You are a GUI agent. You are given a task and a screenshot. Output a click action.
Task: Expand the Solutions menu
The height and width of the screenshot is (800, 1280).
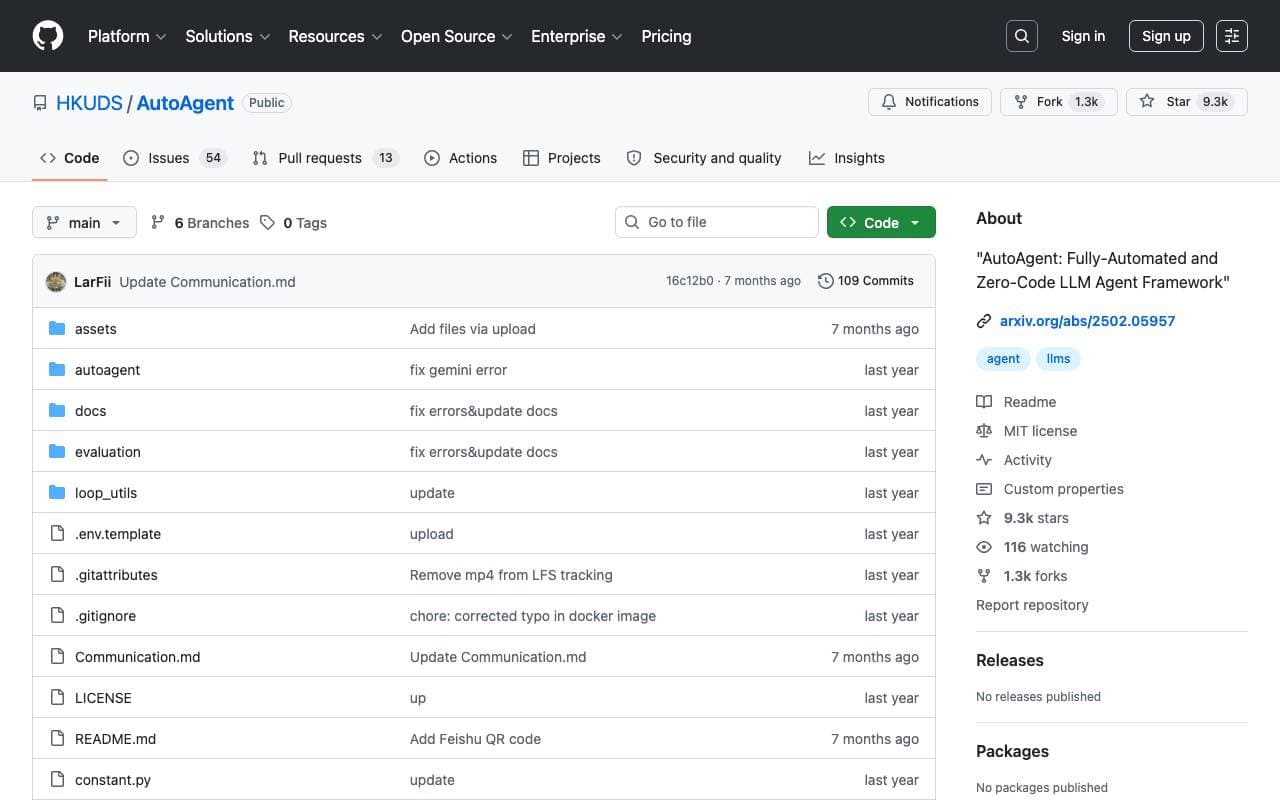(228, 36)
